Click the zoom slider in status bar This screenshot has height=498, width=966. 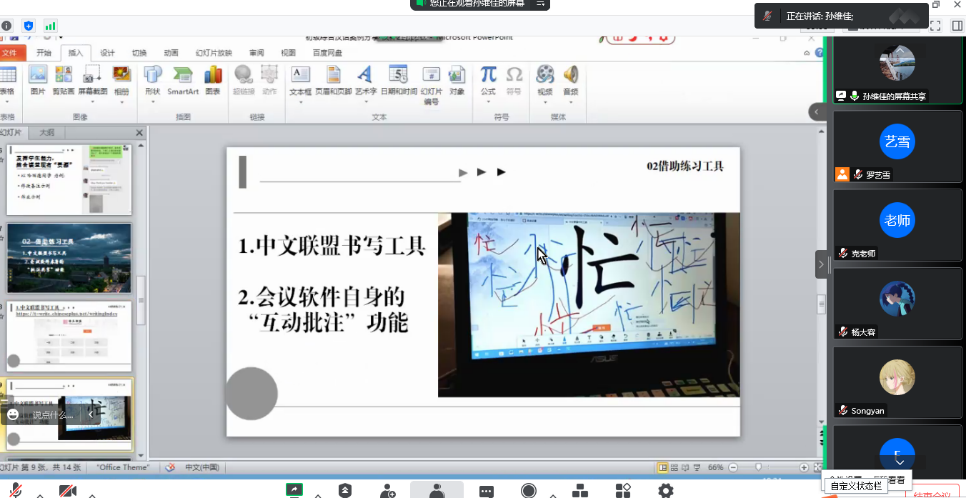[760, 467]
